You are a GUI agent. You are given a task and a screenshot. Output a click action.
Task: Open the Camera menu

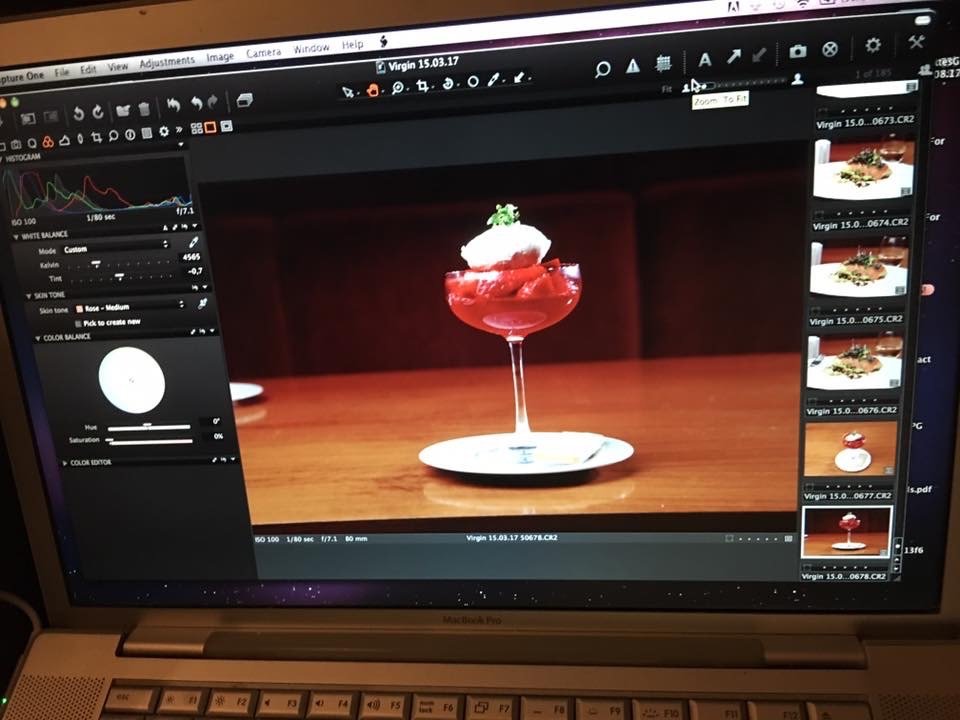coord(264,53)
